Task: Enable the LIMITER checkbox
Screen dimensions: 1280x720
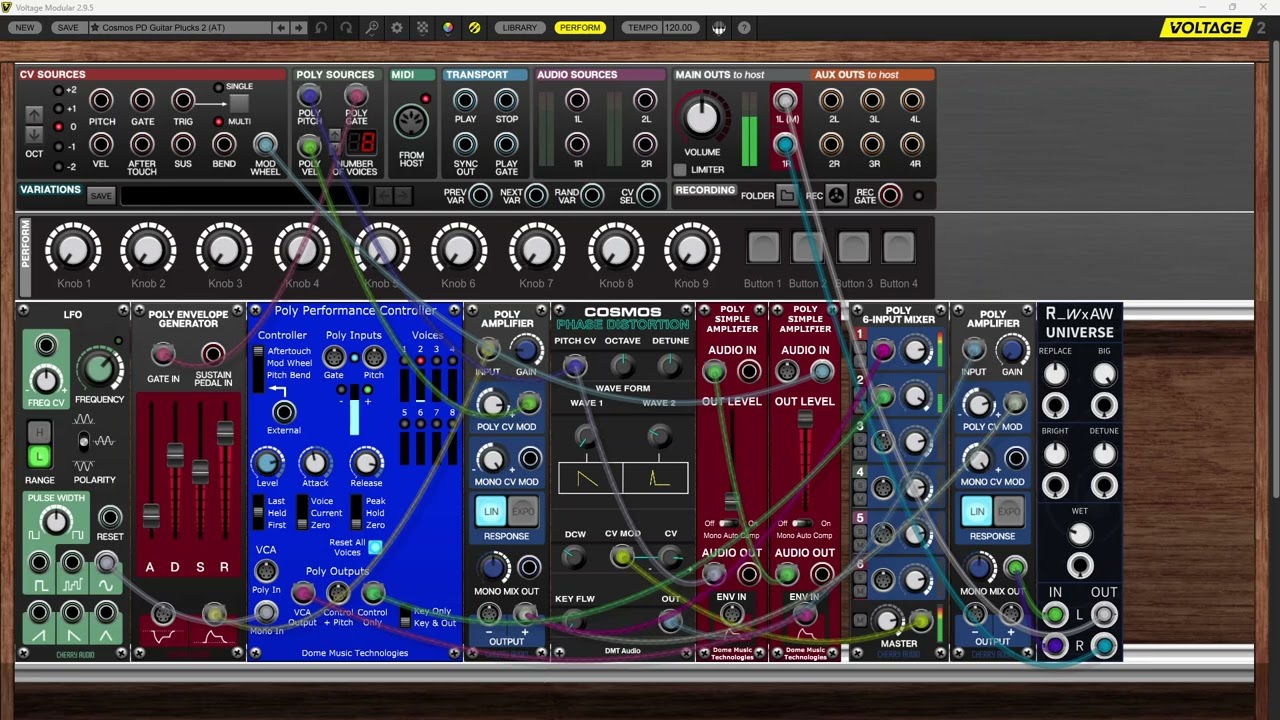Action: tap(680, 170)
